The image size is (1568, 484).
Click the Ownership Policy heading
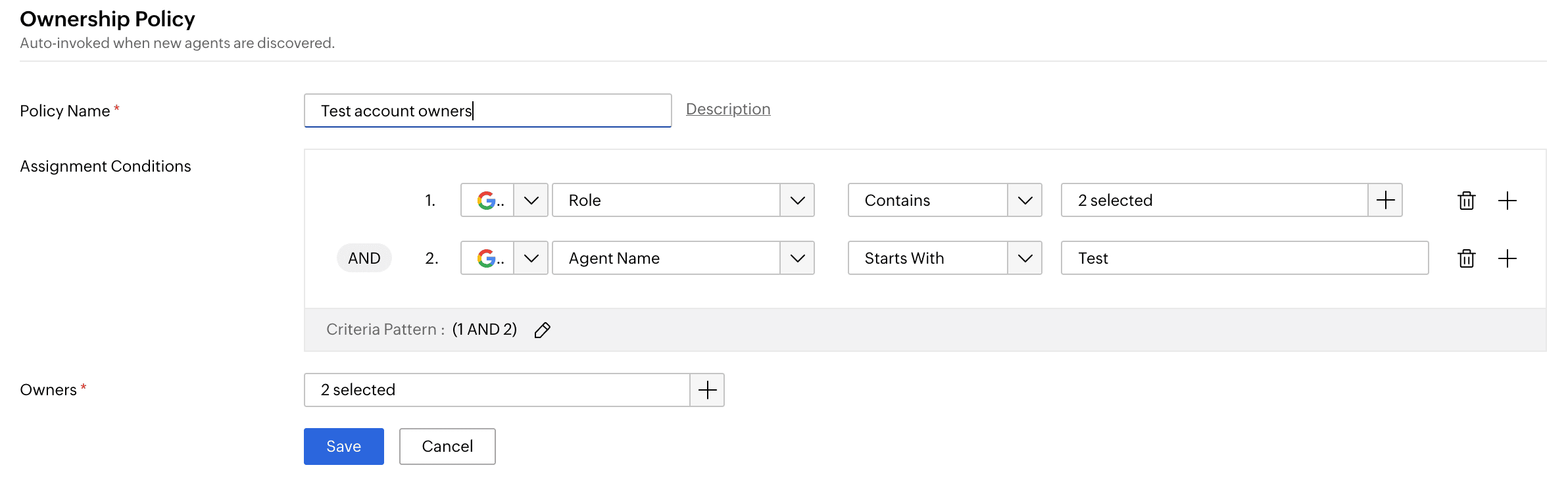click(107, 19)
